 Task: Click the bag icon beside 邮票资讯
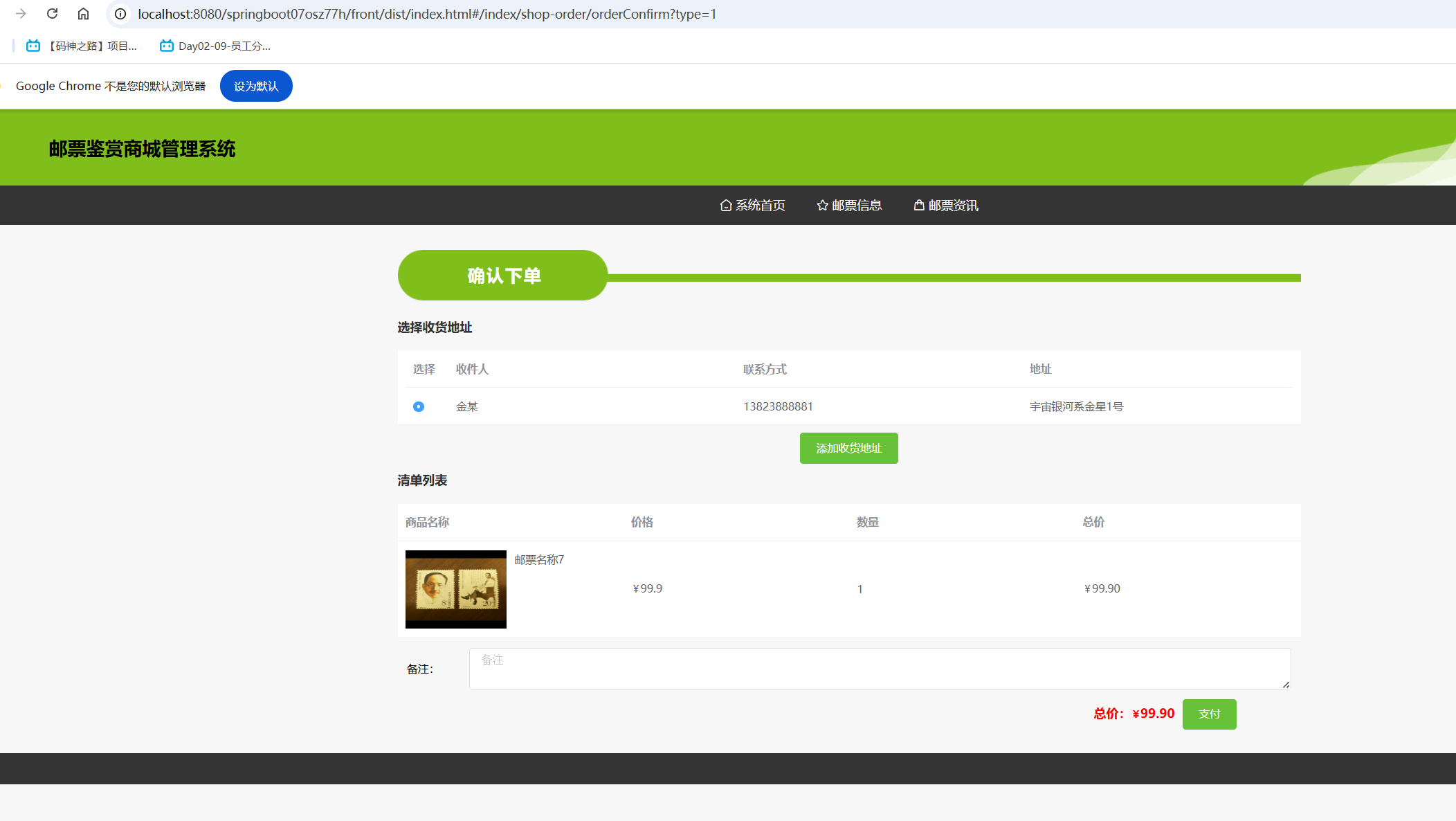[919, 206]
